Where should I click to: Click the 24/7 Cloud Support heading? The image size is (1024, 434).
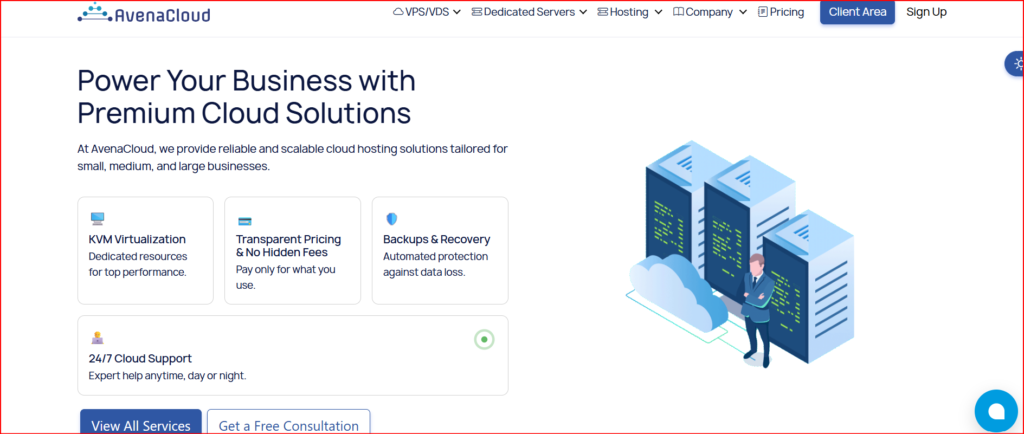coord(140,358)
